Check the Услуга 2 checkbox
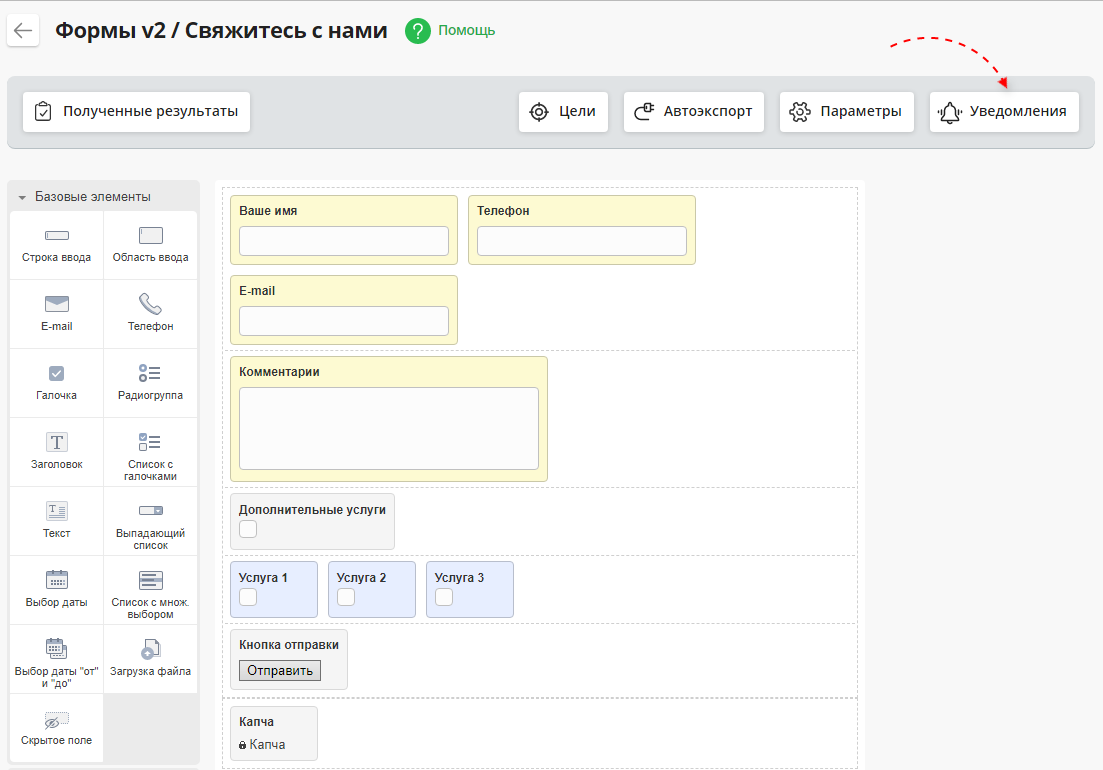Image resolution: width=1103 pixels, height=770 pixels. point(346,597)
